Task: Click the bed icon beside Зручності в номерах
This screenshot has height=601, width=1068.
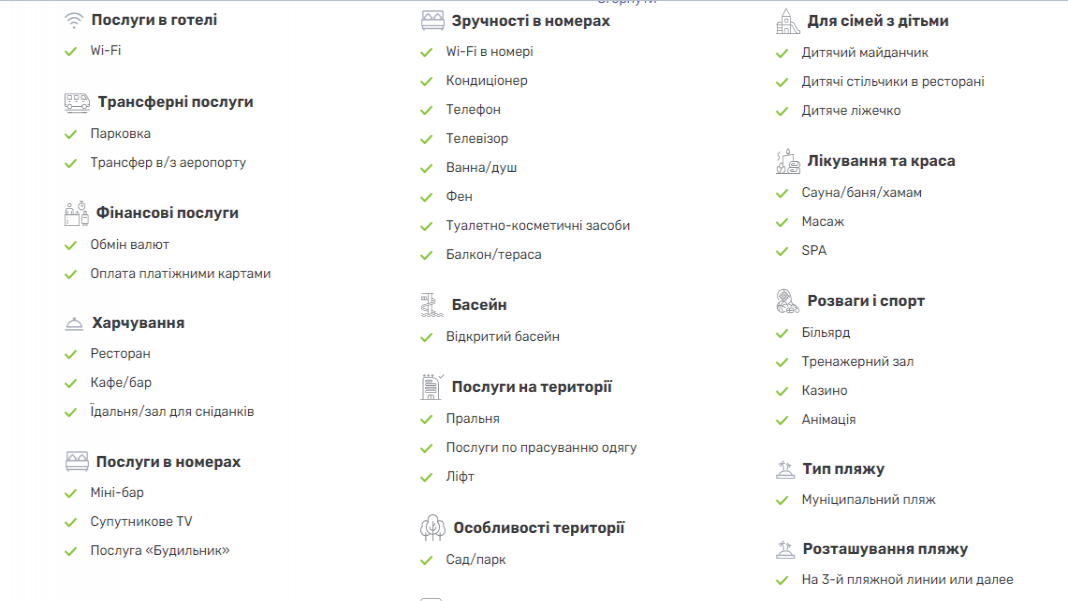Action: pyautogui.click(x=433, y=21)
